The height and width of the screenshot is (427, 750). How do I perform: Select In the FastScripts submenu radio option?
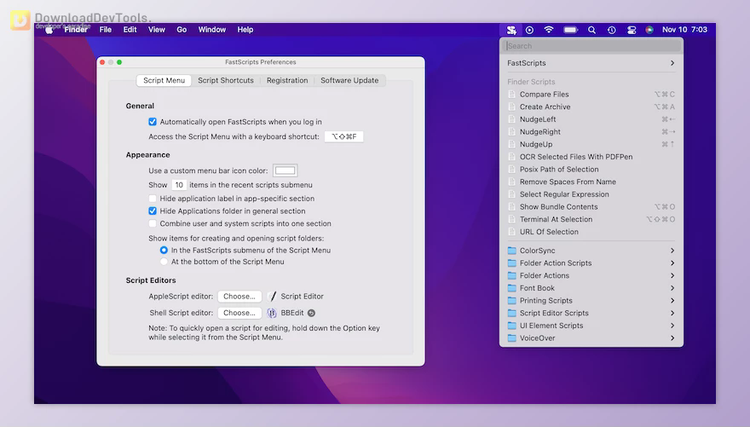(164, 250)
